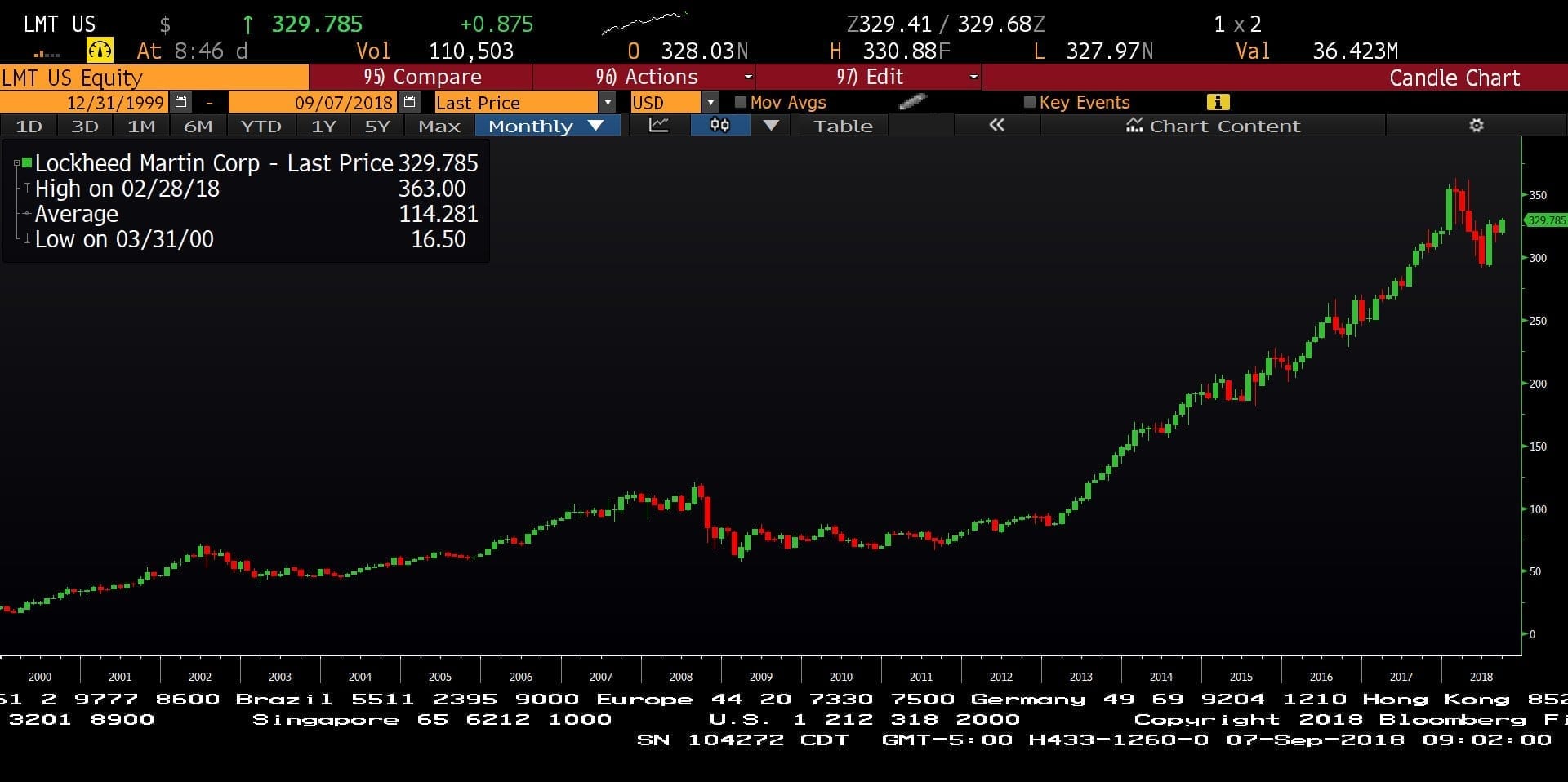Expand the chart type dropdown arrow

point(771,126)
